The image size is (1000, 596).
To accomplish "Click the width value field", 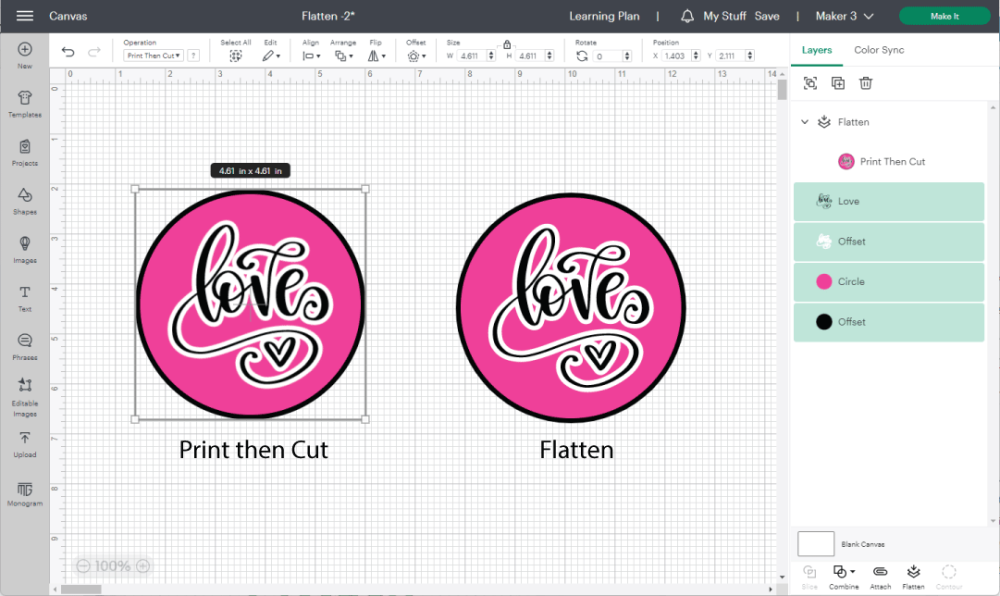I will coord(472,56).
